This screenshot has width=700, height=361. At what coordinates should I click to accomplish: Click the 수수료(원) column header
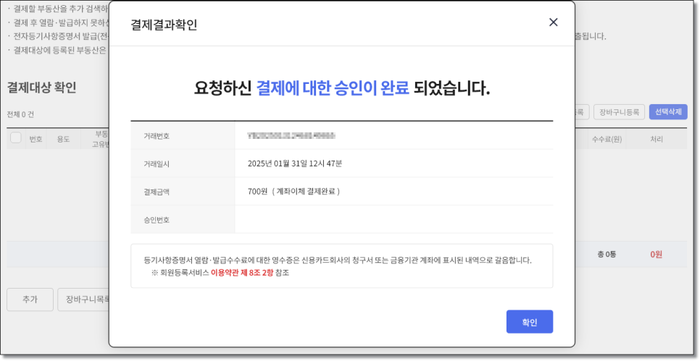click(607, 139)
